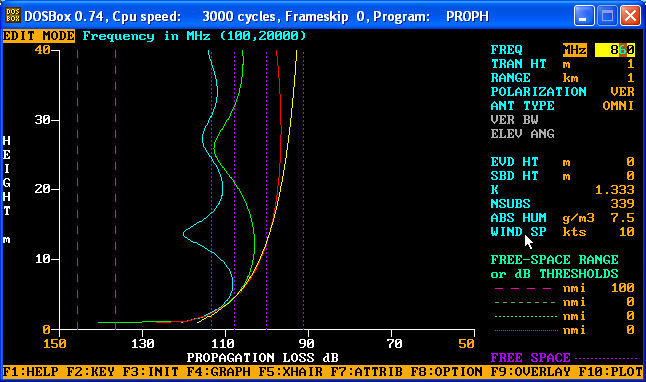Select the EVD HT value 0
The height and width of the screenshot is (382, 646).
[x=630, y=162]
